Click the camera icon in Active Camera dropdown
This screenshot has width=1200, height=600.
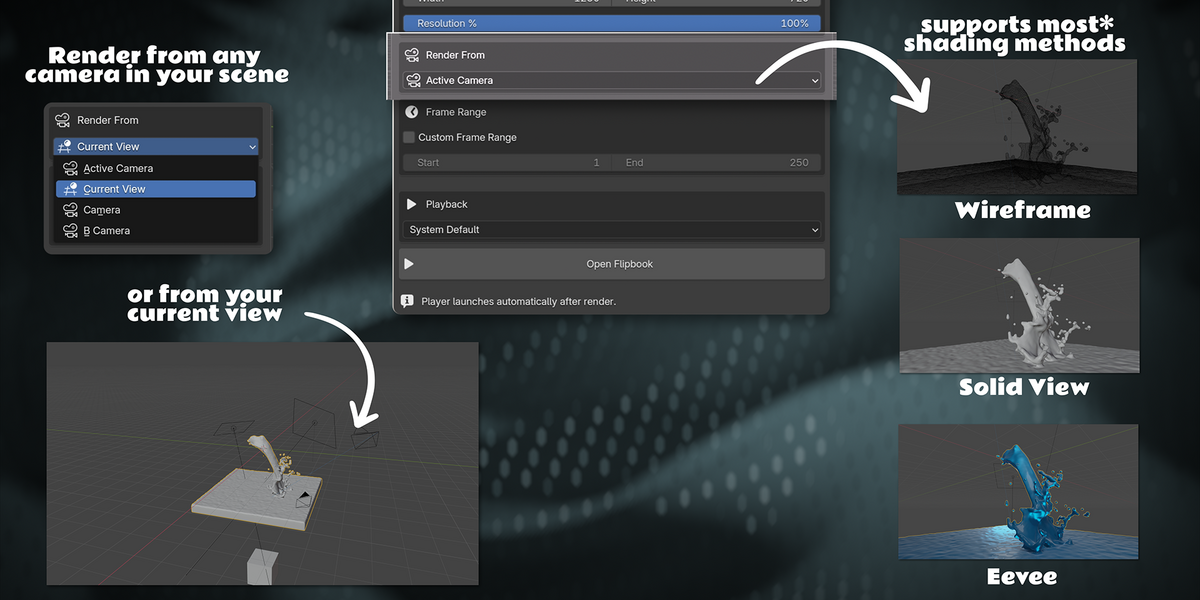(412, 80)
